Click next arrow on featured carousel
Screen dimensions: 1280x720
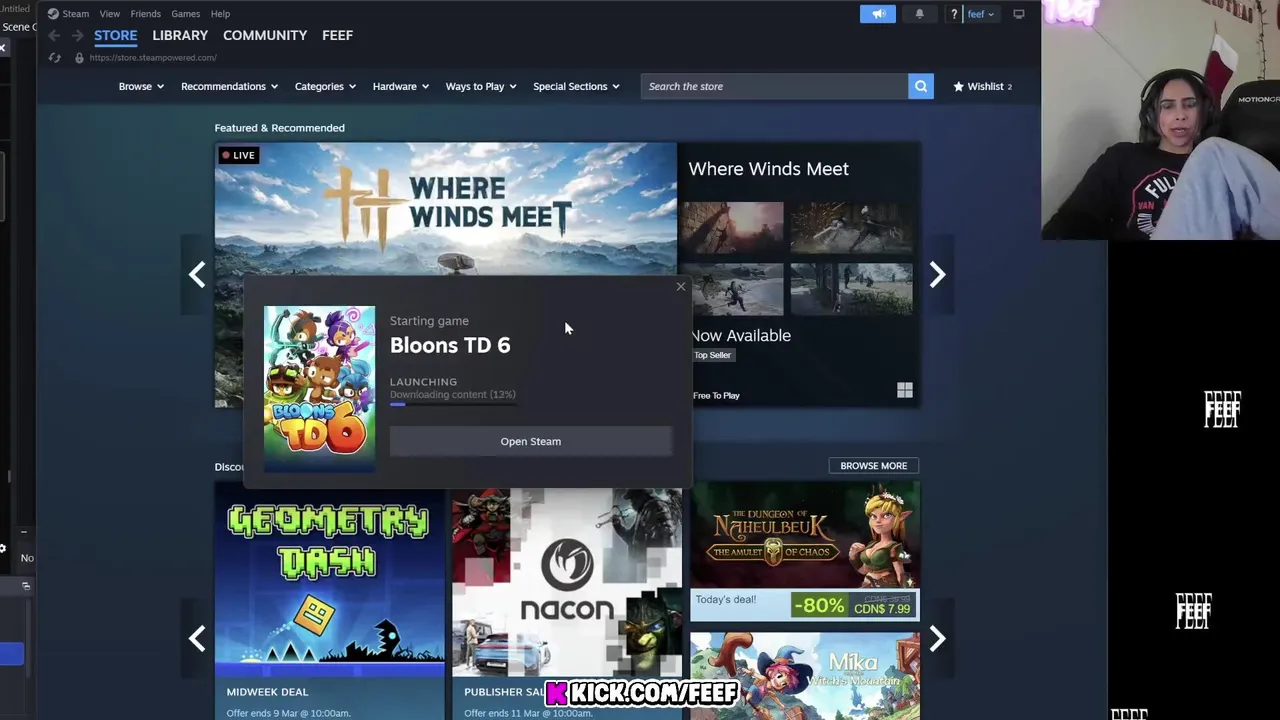click(x=937, y=274)
